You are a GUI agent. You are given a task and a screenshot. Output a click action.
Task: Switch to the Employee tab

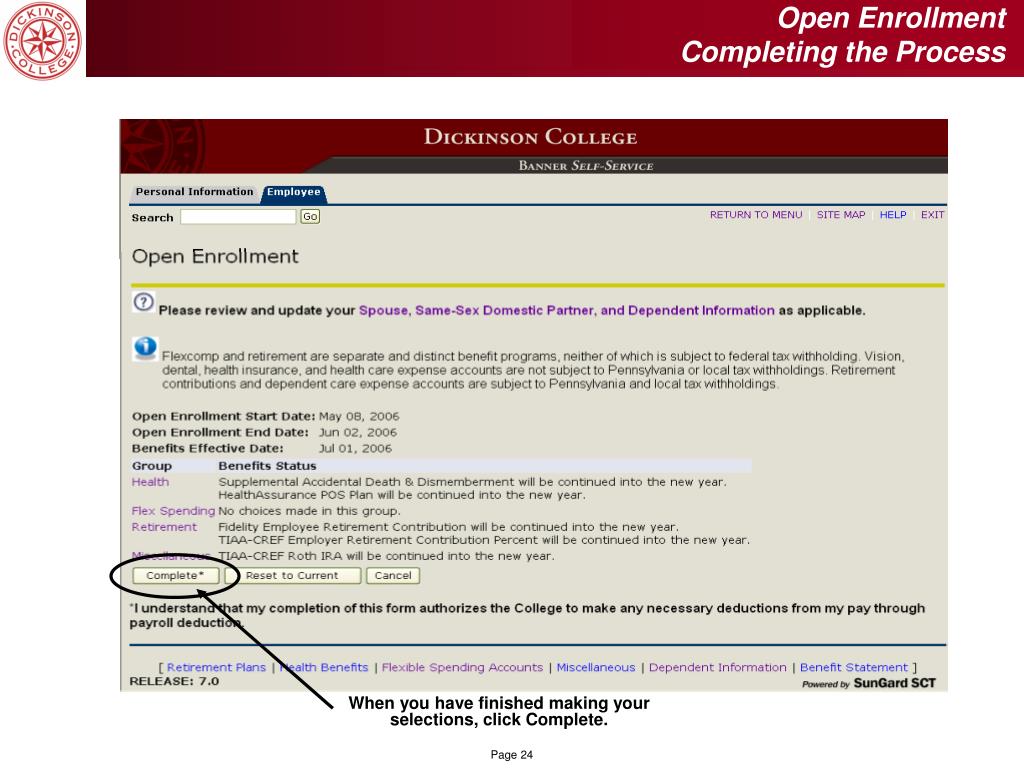coord(293,192)
